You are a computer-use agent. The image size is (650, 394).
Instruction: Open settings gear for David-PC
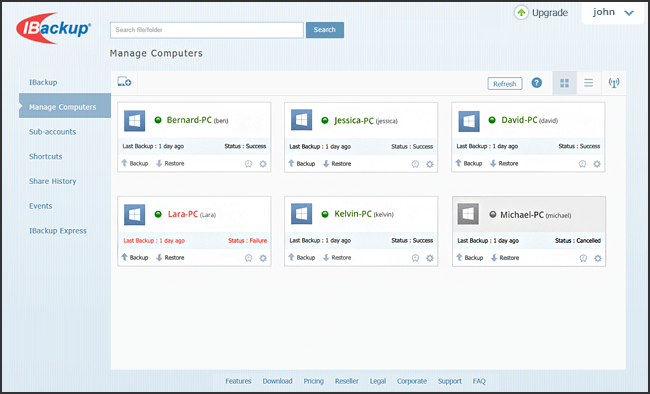(597, 164)
